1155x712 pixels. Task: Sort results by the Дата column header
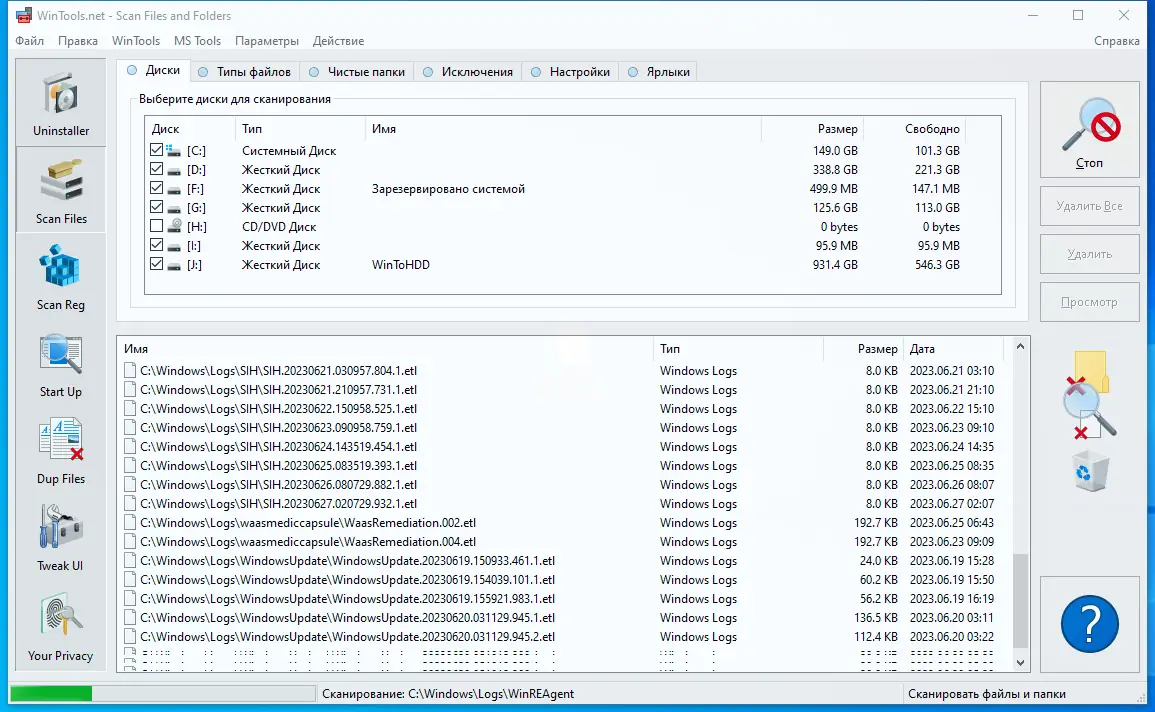(x=954, y=349)
